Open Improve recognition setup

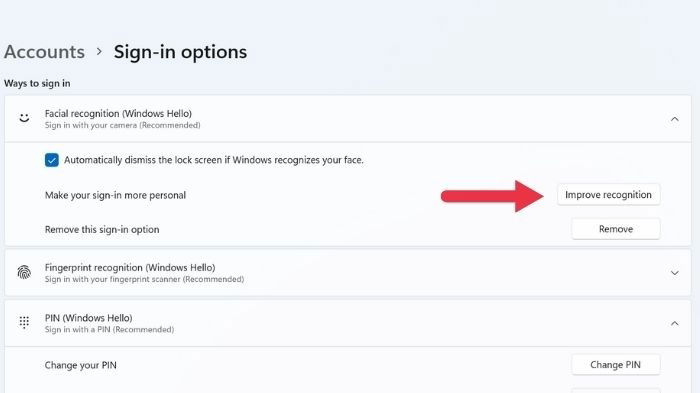tap(608, 195)
